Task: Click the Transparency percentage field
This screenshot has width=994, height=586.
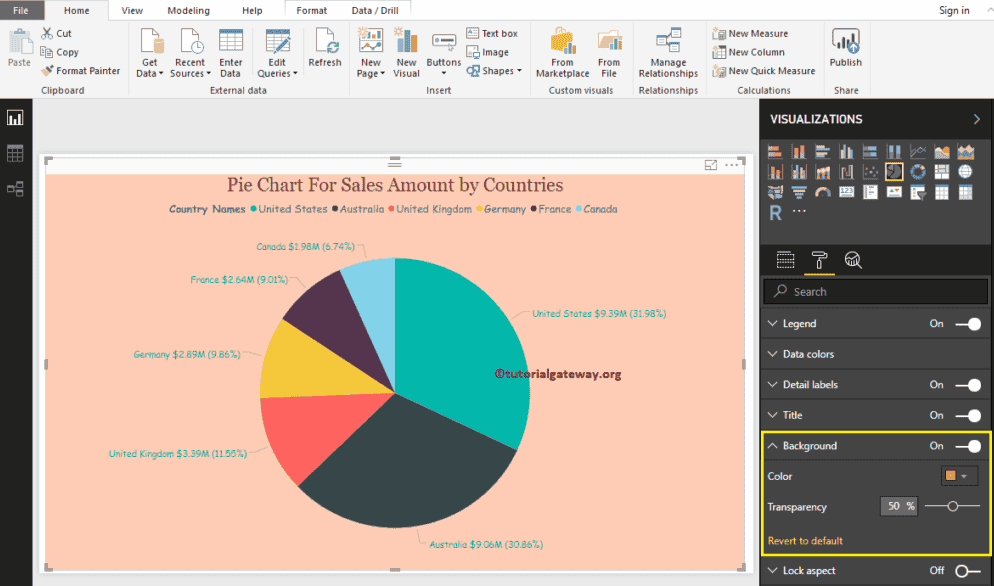Action: click(899, 506)
